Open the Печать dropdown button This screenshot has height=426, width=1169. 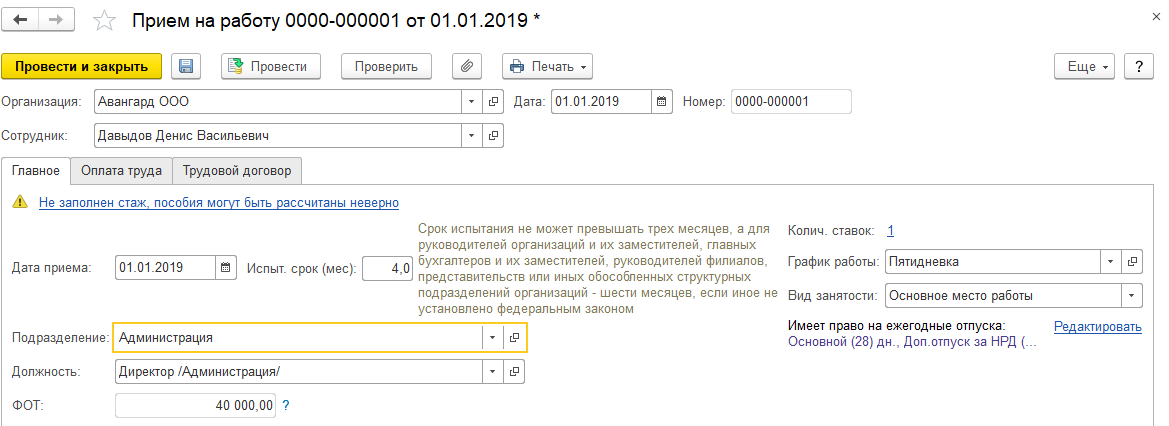(548, 66)
